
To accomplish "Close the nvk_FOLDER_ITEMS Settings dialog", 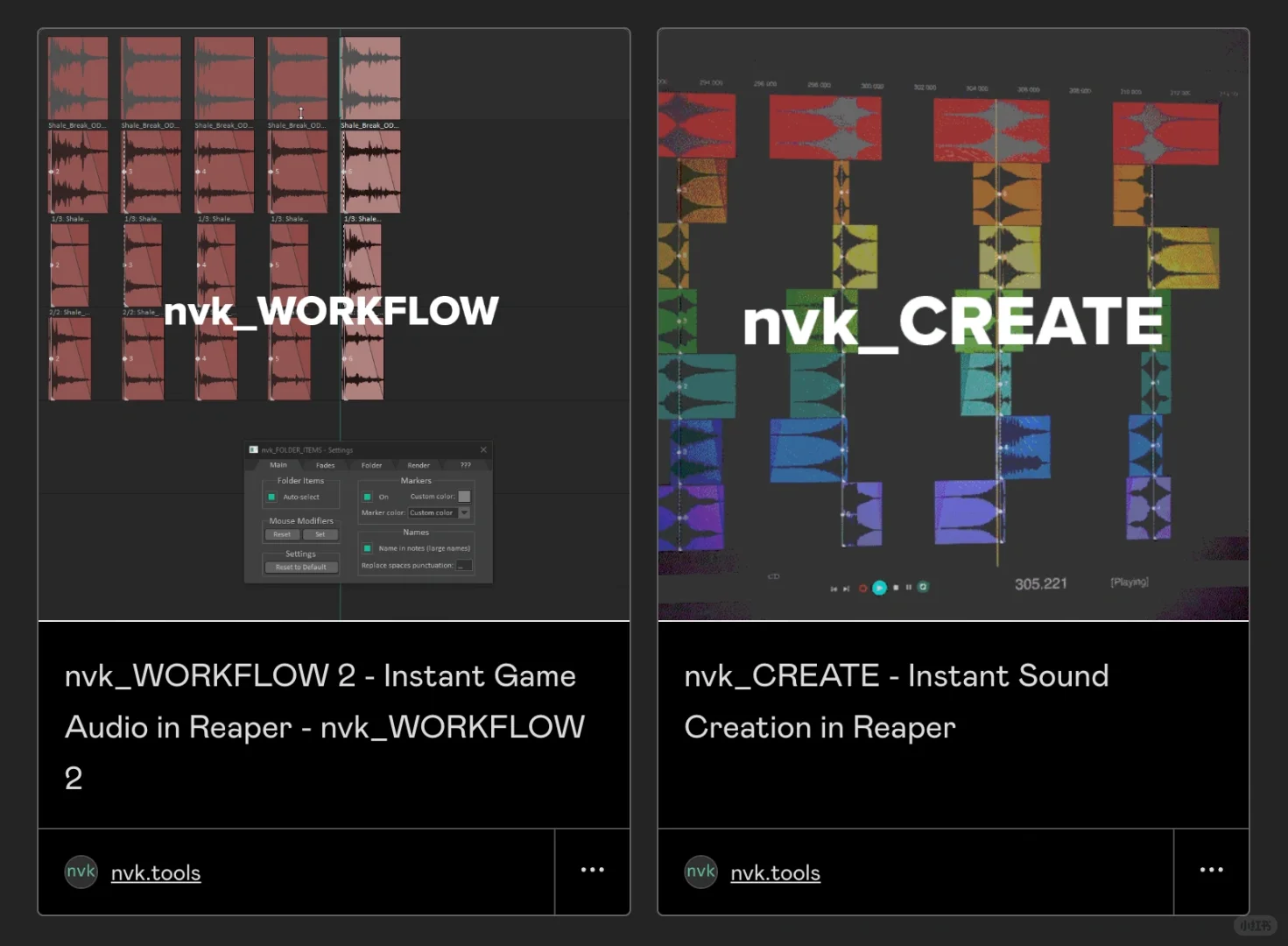I will 483,450.
